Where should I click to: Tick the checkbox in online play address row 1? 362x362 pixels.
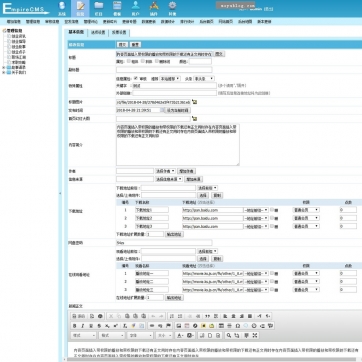click(x=272, y=273)
